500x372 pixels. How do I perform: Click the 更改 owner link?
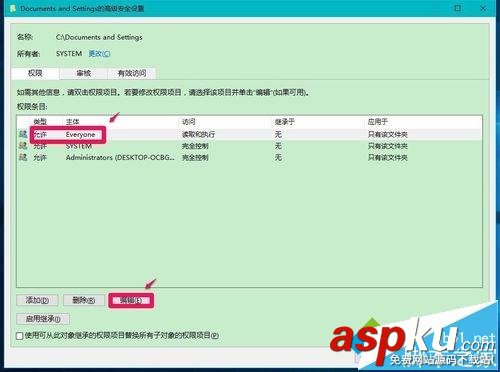(x=99, y=53)
